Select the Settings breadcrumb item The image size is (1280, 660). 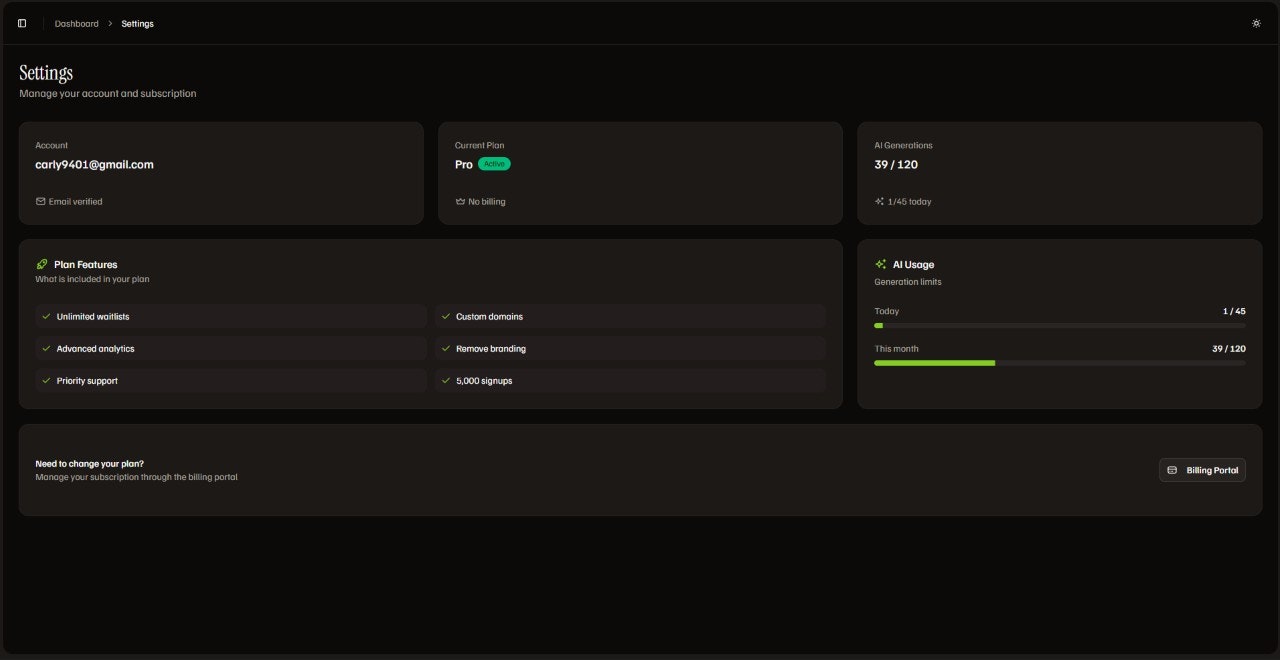pos(137,23)
